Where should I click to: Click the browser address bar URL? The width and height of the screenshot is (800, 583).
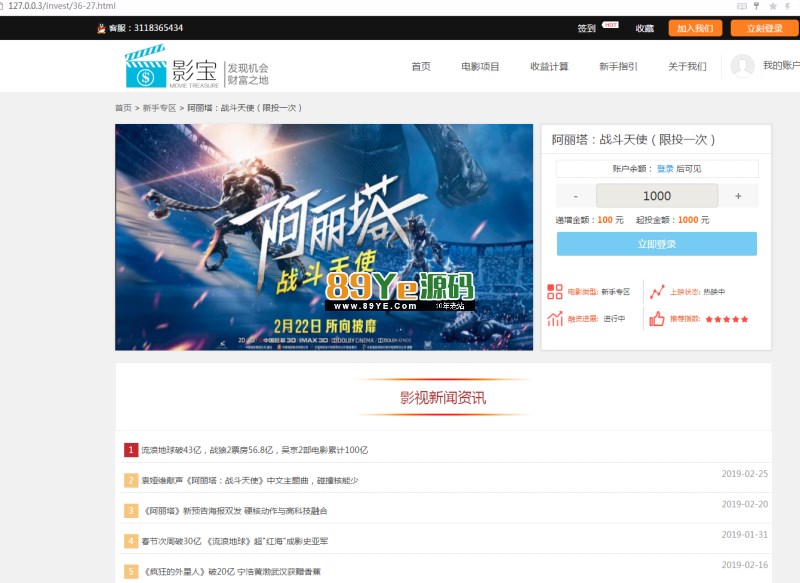[x=62, y=6]
